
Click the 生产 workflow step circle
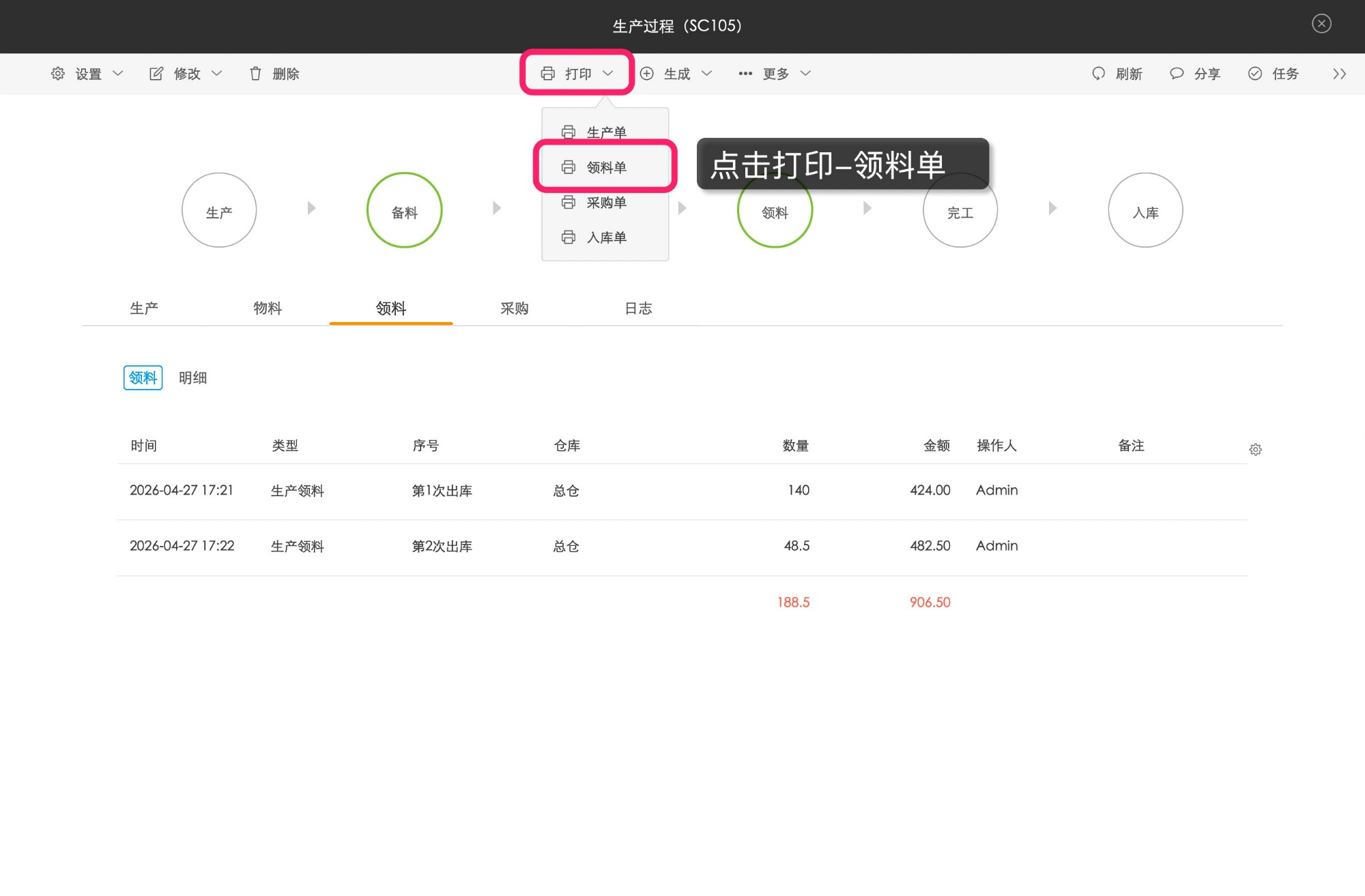(x=219, y=210)
